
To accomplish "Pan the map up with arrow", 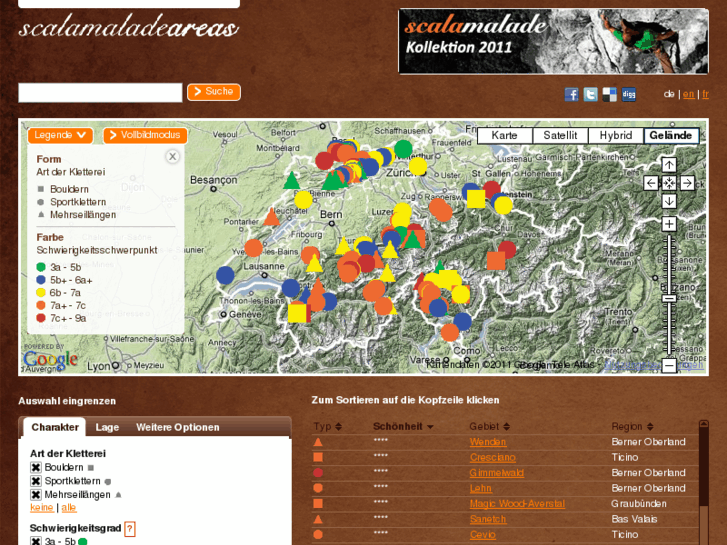I will click(669, 165).
